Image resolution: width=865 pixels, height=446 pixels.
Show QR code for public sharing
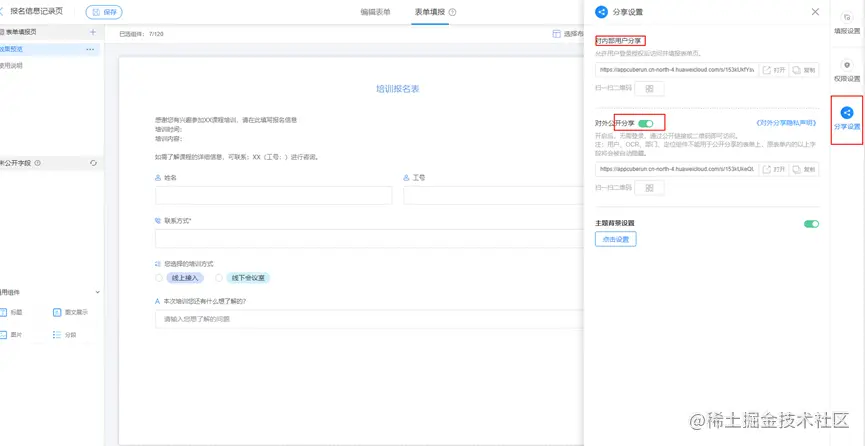tap(649, 188)
